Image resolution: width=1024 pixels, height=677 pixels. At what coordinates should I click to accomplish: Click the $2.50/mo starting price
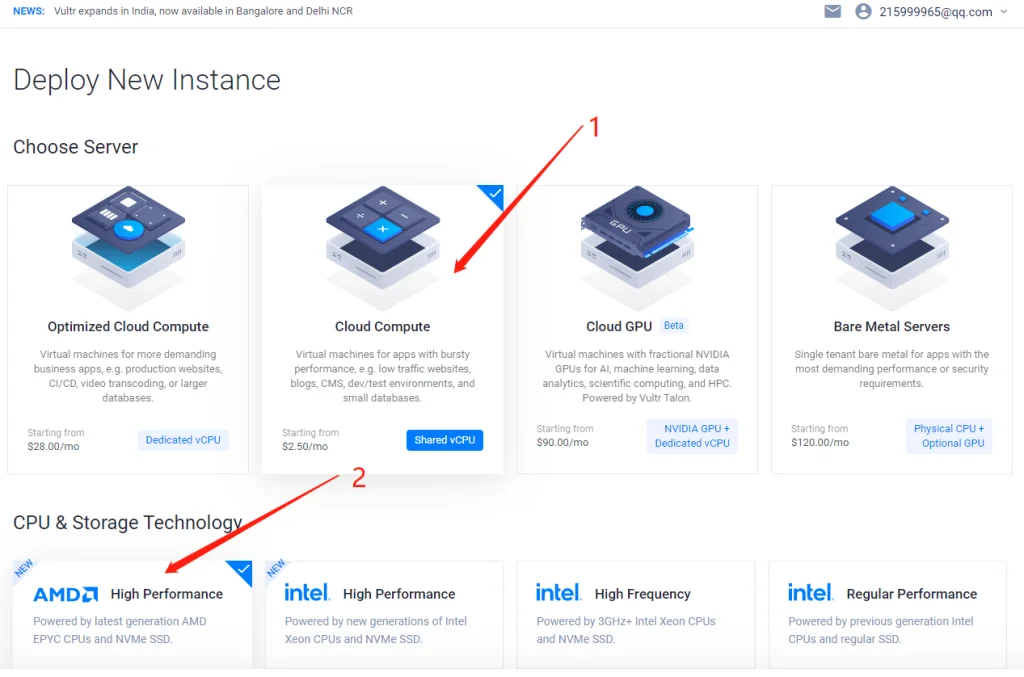click(305, 447)
